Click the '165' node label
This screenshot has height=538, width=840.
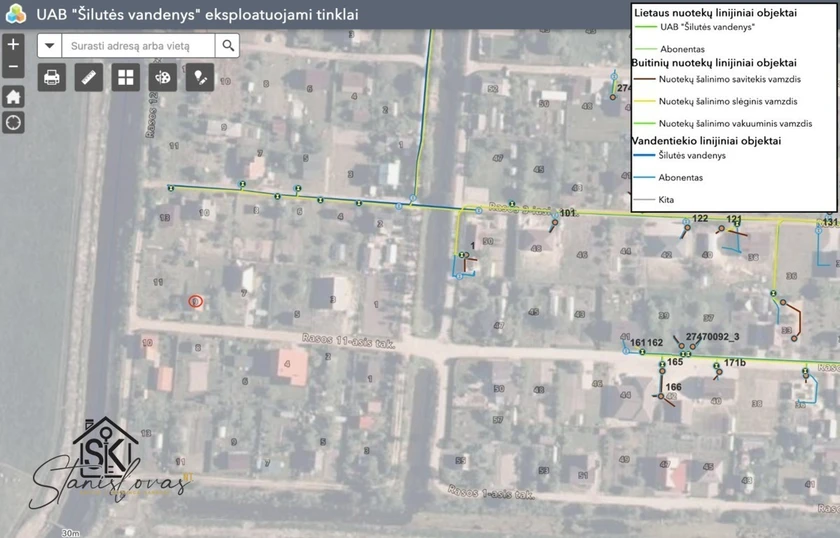coord(675,362)
